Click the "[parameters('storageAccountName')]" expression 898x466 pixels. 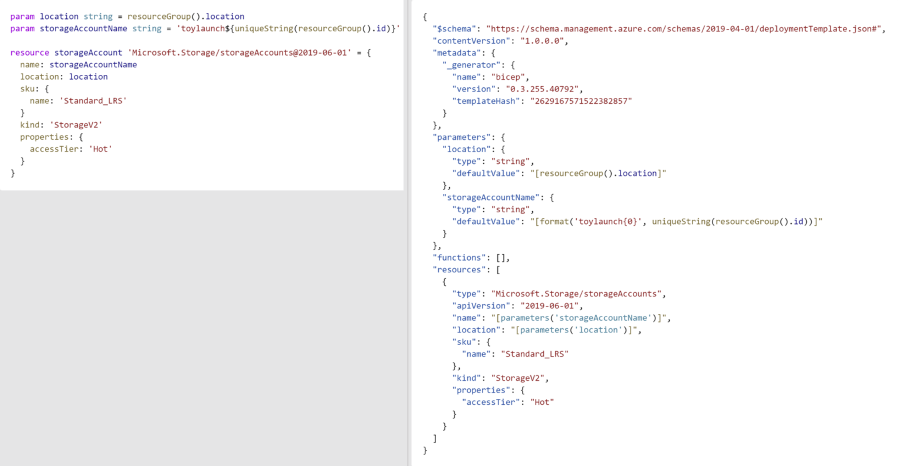point(589,317)
